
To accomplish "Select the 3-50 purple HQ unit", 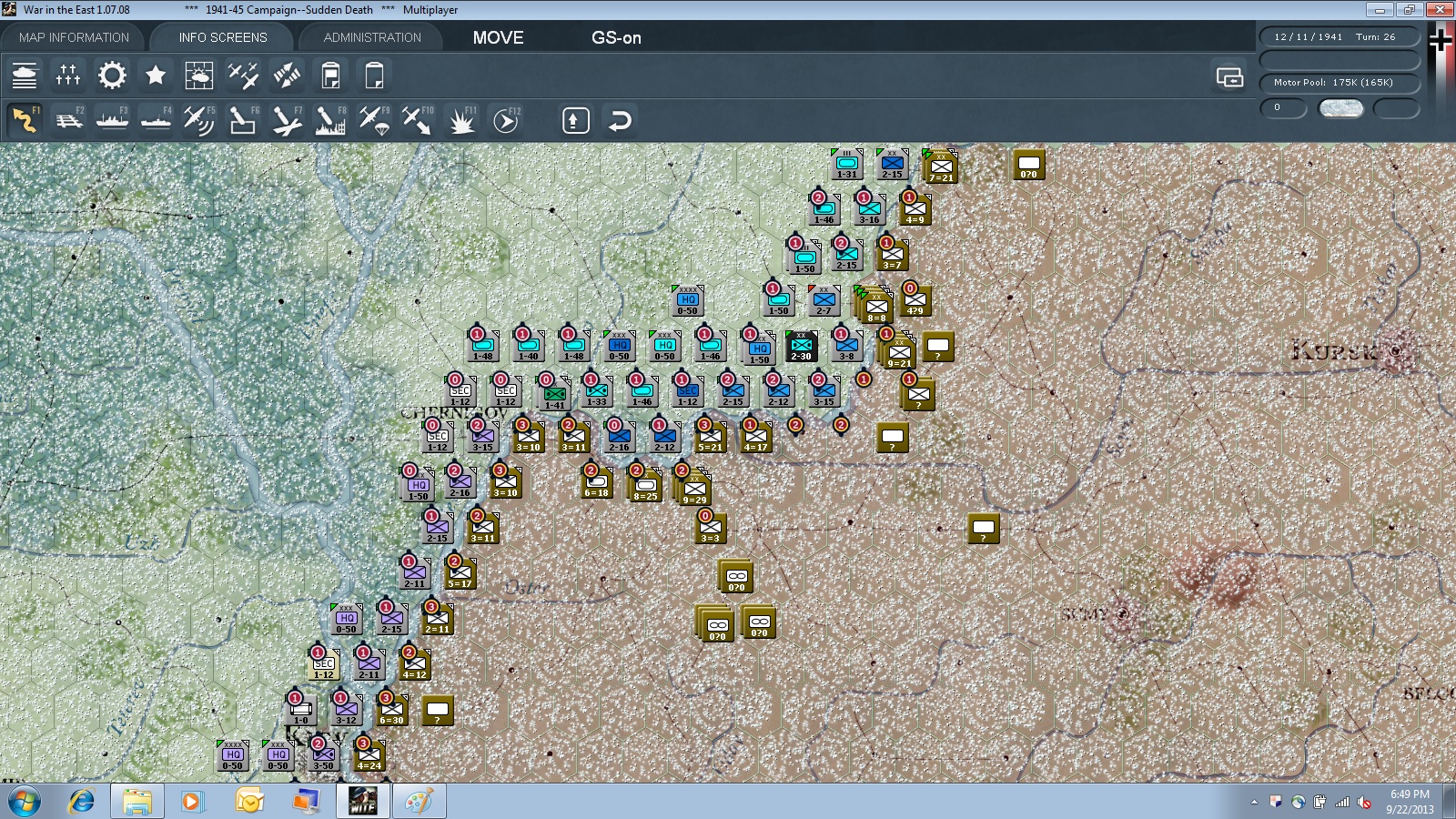I will (x=323, y=754).
